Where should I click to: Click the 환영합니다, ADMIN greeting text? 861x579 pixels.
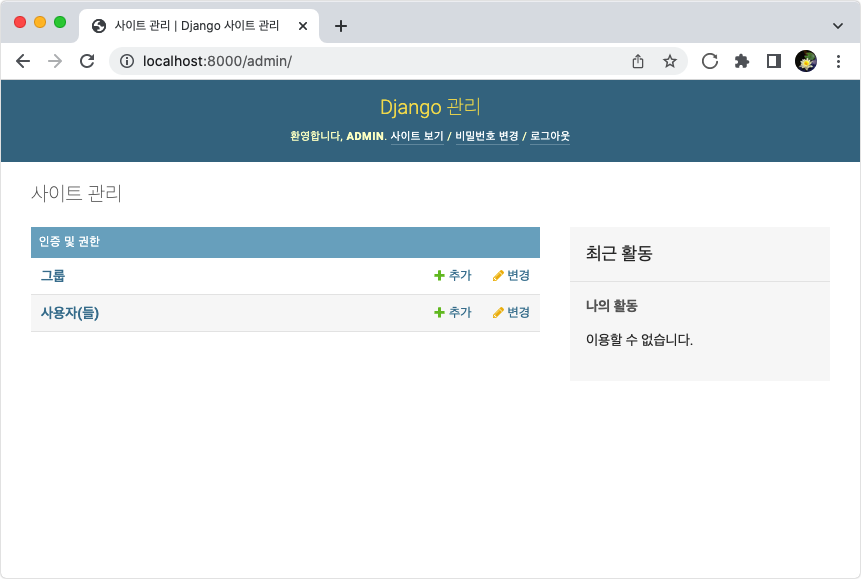coord(337,136)
